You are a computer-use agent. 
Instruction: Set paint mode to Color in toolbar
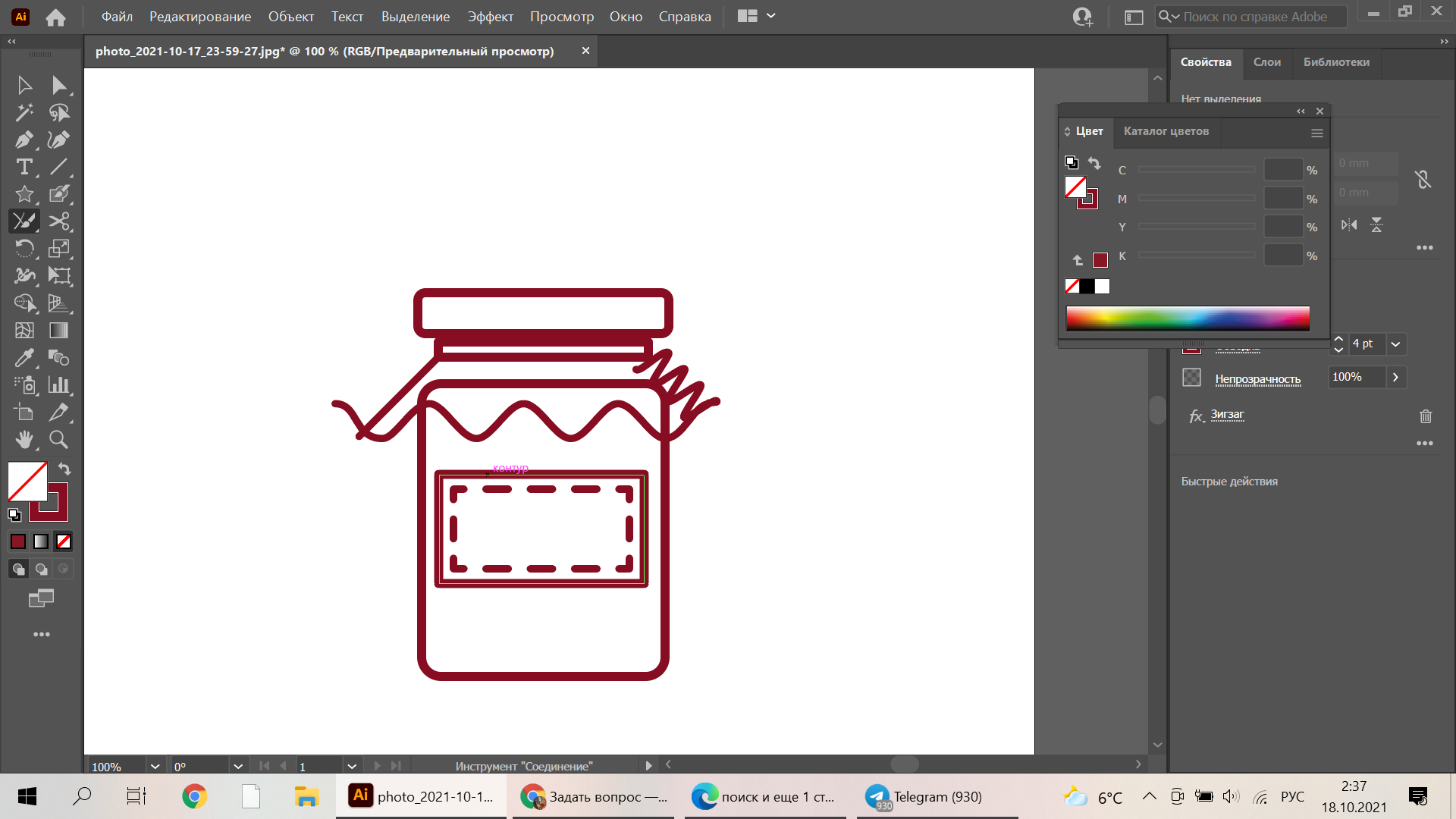point(18,541)
